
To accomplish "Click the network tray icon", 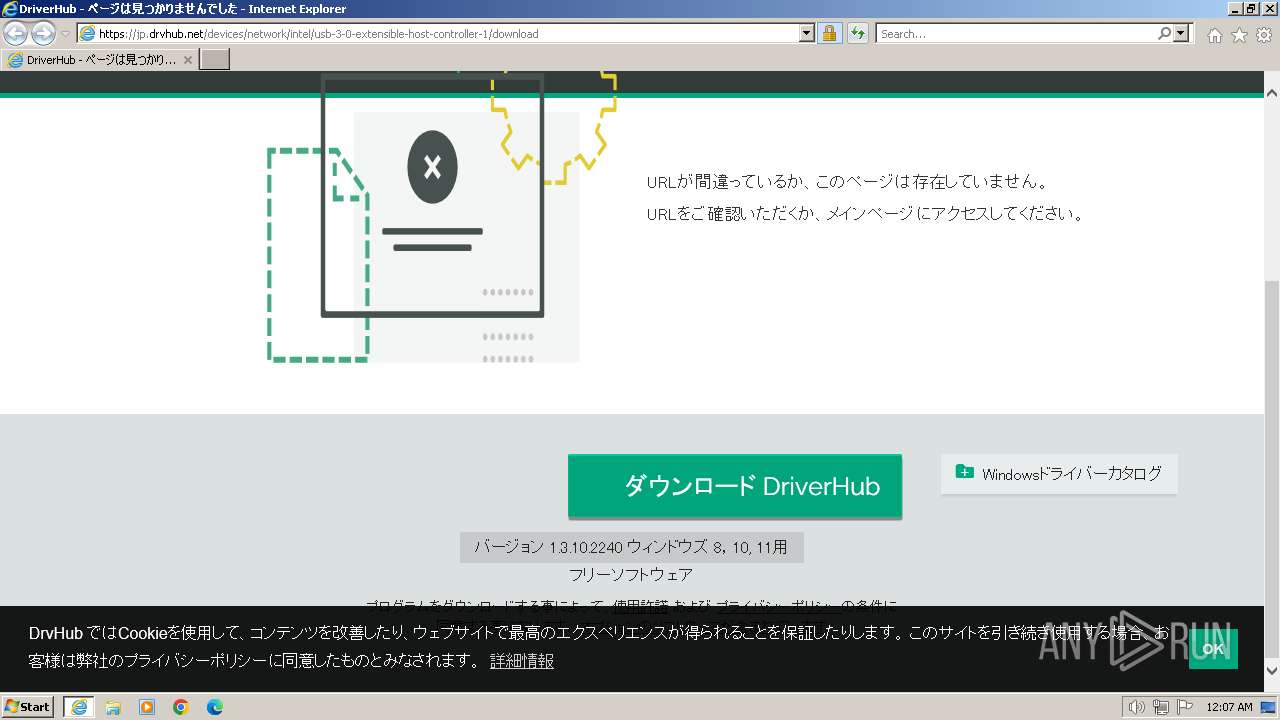I will [x=1160, y=707].
